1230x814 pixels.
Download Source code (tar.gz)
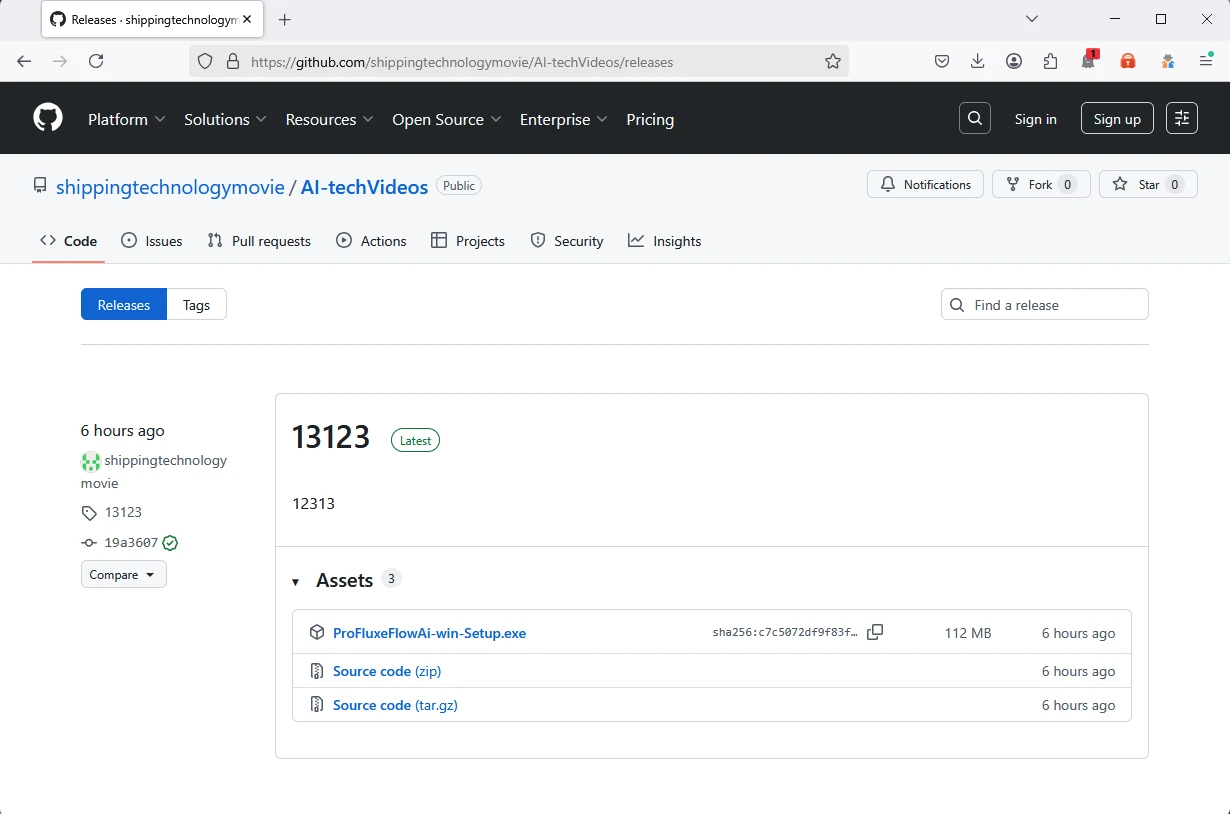(x=395, y=705)
